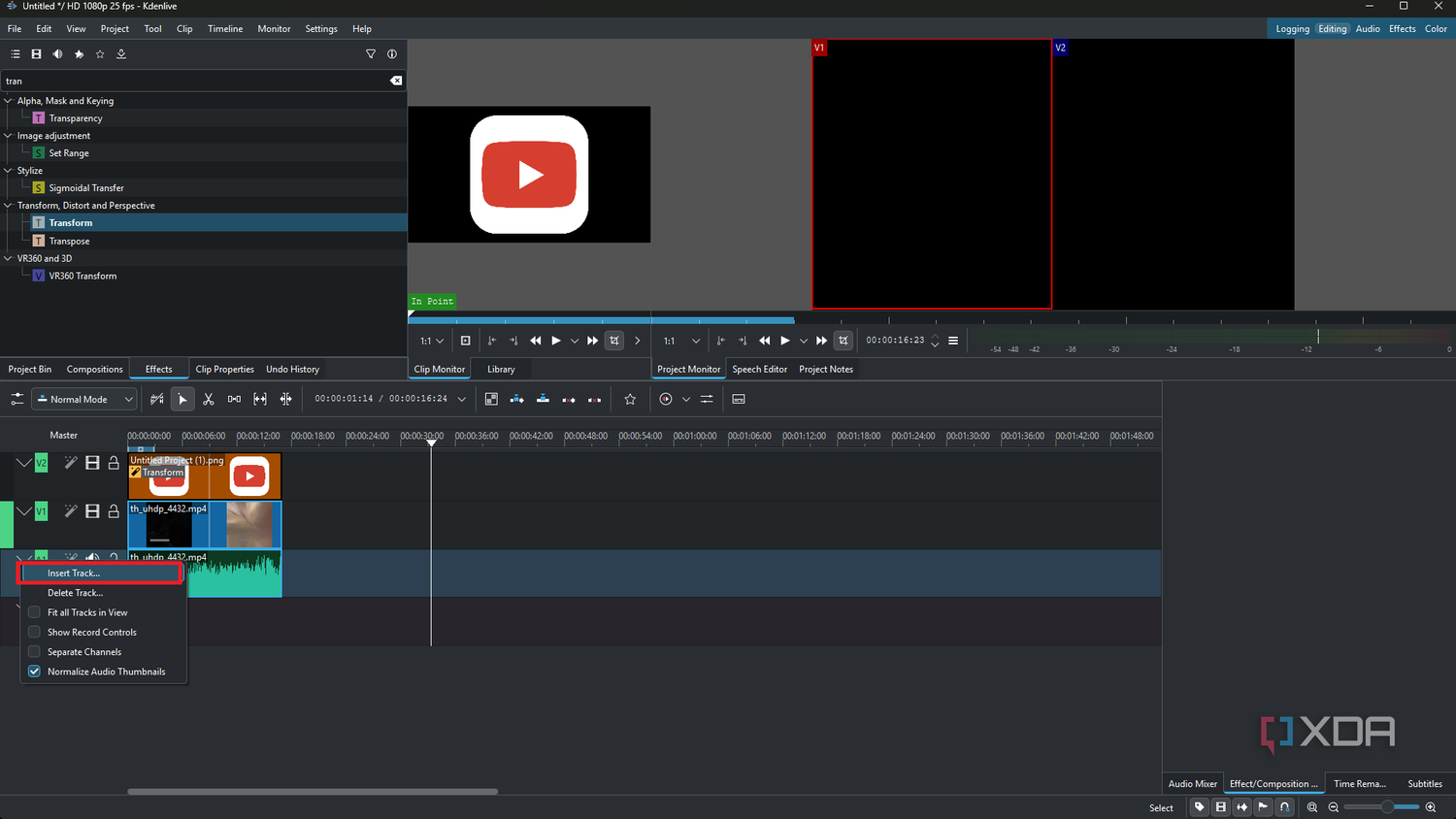This screenshot has height=819, width=1456.
Task: Click the favorite effects star icon
Action: (x=100, y=54)
